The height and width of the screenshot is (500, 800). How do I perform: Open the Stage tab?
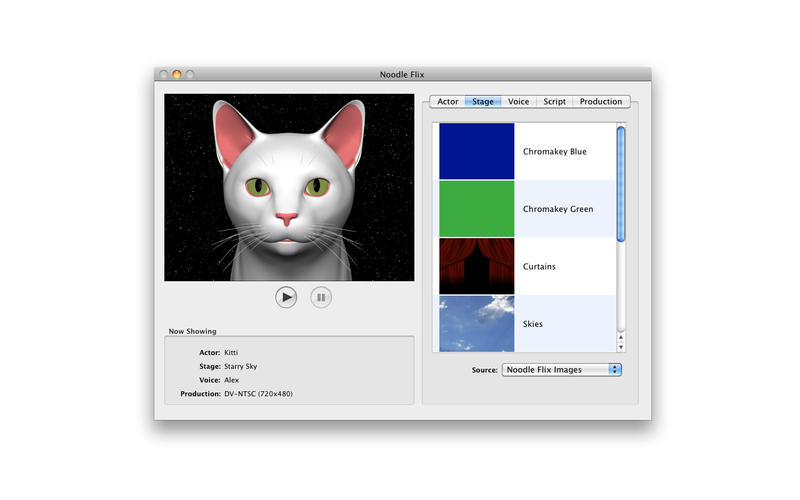coord(483,102)
